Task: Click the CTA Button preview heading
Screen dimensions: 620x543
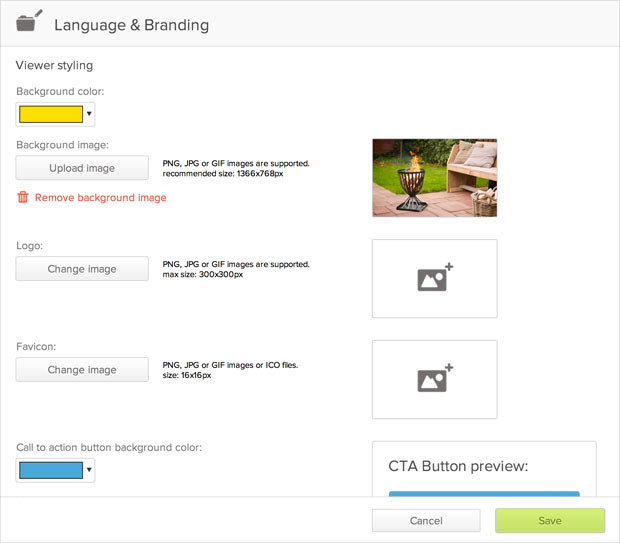Action: [458, 466]
